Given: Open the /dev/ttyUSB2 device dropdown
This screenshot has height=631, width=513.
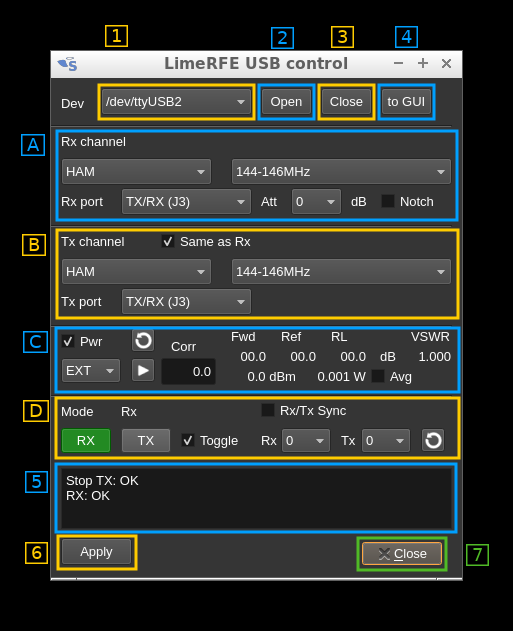Looking at the screenshot, I should [x=176, y=102].
